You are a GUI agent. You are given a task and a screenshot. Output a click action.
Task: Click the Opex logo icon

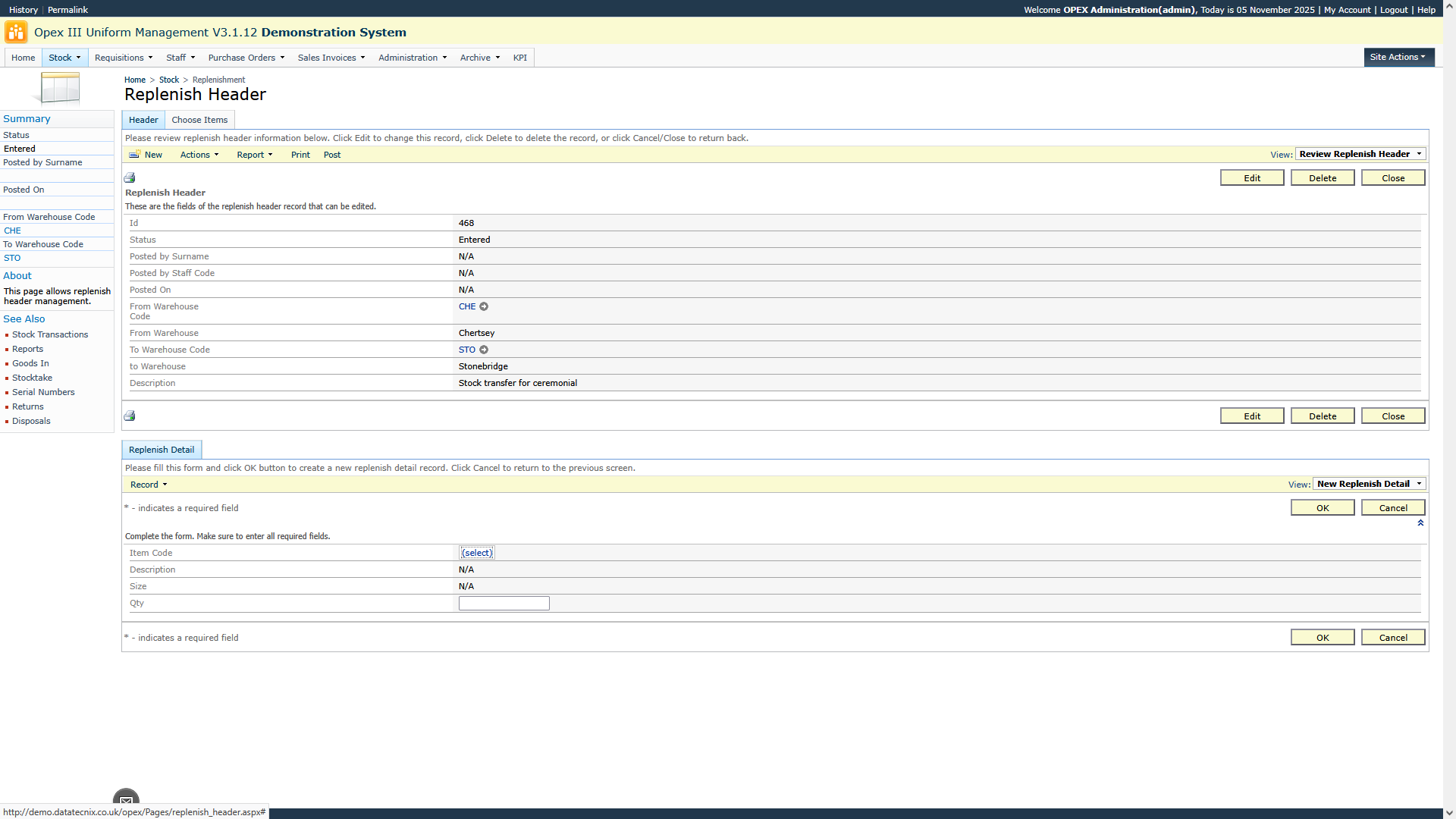15,32
